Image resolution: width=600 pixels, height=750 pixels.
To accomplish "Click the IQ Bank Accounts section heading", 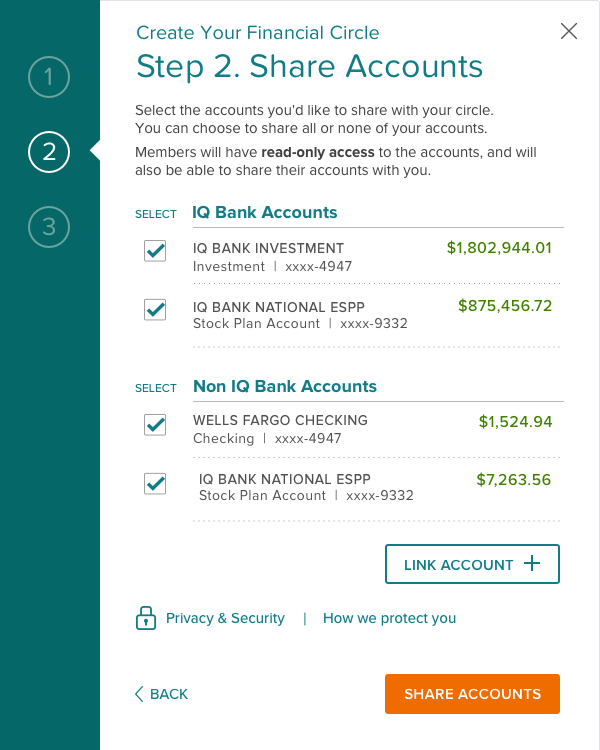I will coord(265,212).
